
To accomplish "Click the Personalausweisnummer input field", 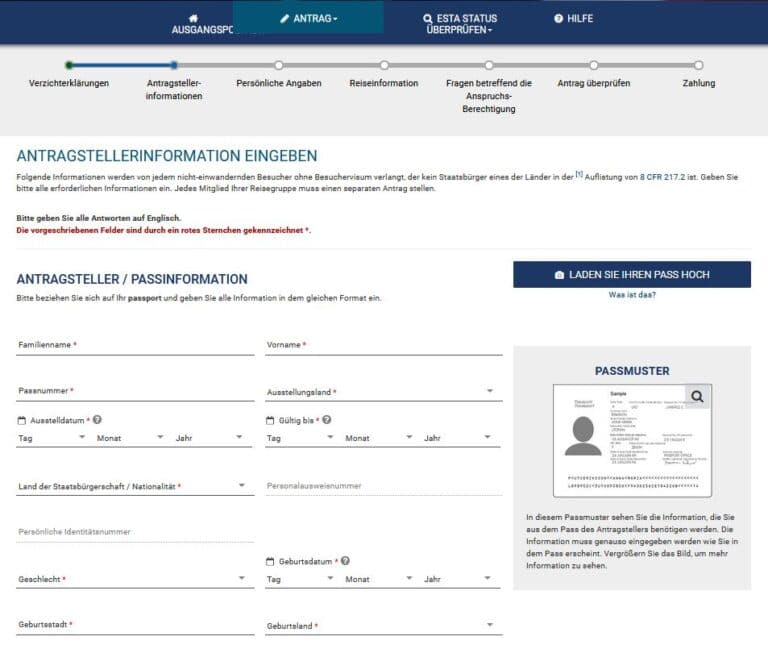I will point(384,486).
